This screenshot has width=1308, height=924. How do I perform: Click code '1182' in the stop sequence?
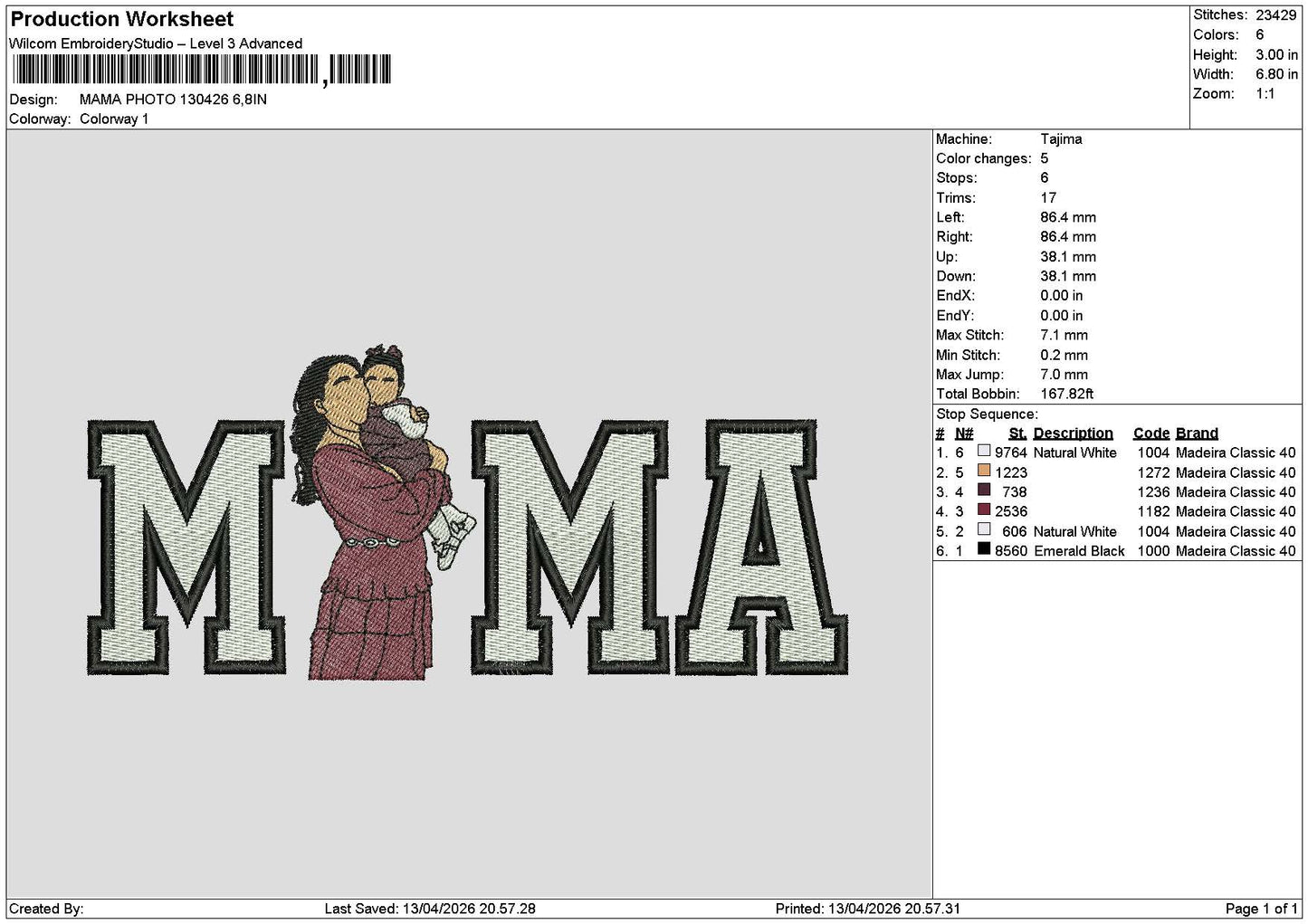coord(1153,511)
